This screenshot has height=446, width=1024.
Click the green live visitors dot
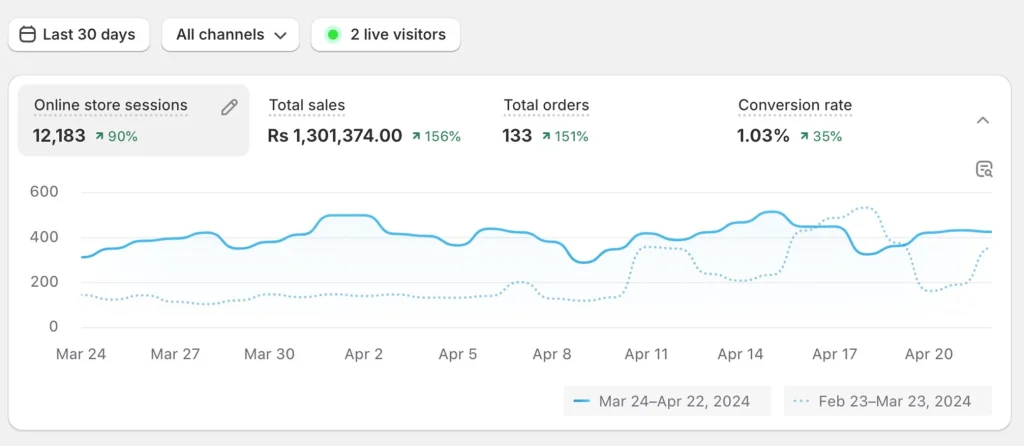pyautogui.click(x=333, y=34)
